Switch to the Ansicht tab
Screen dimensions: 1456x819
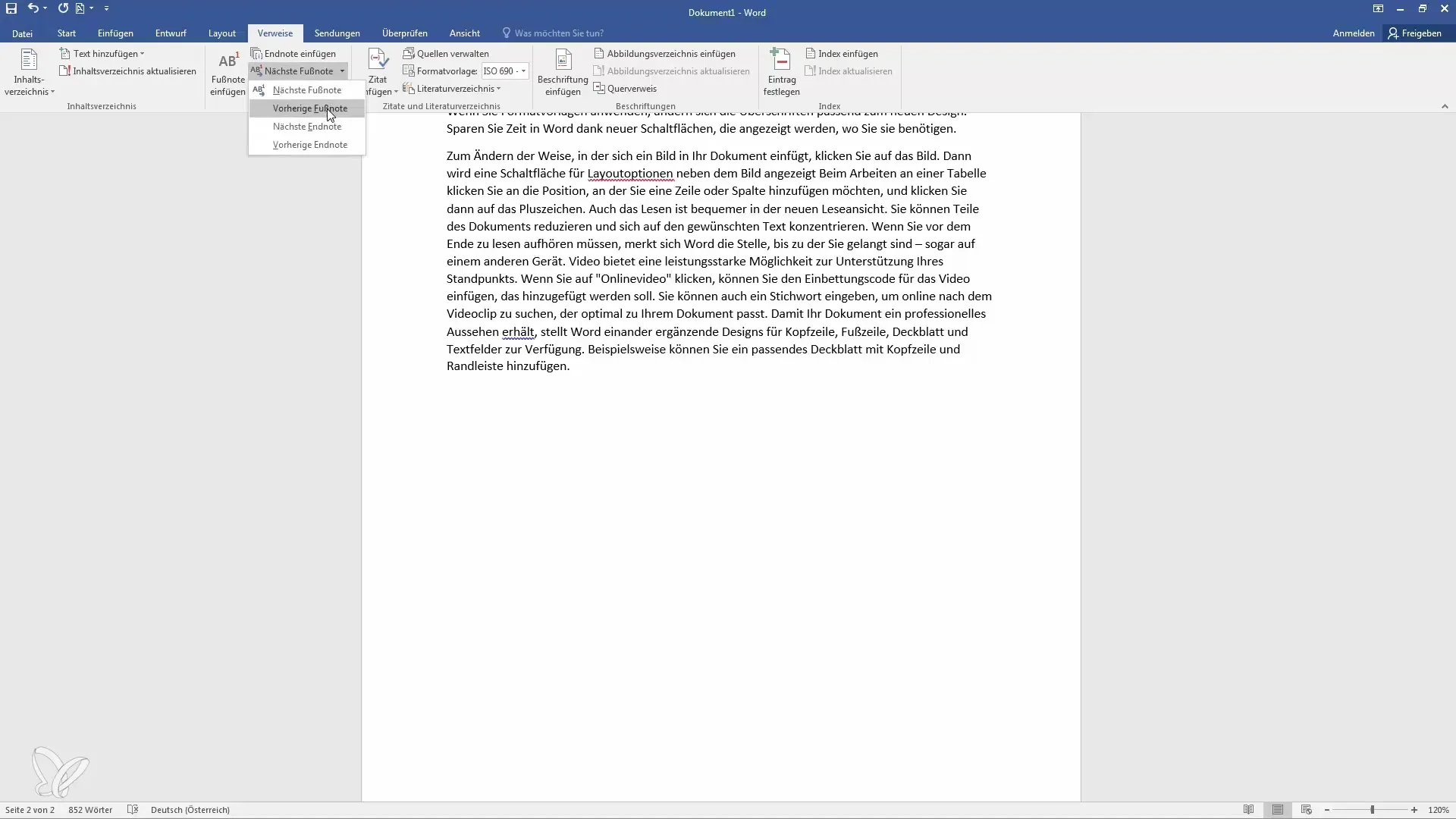[x=464, y=33]
